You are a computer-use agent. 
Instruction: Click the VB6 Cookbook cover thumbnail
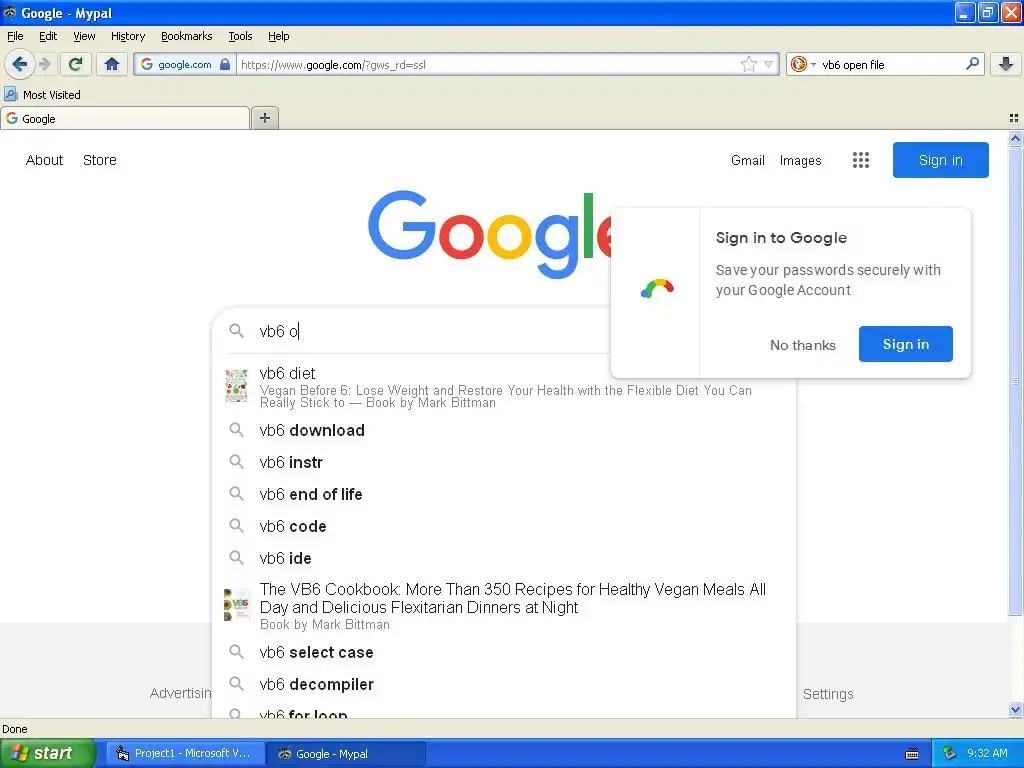[x=236, y=605]
